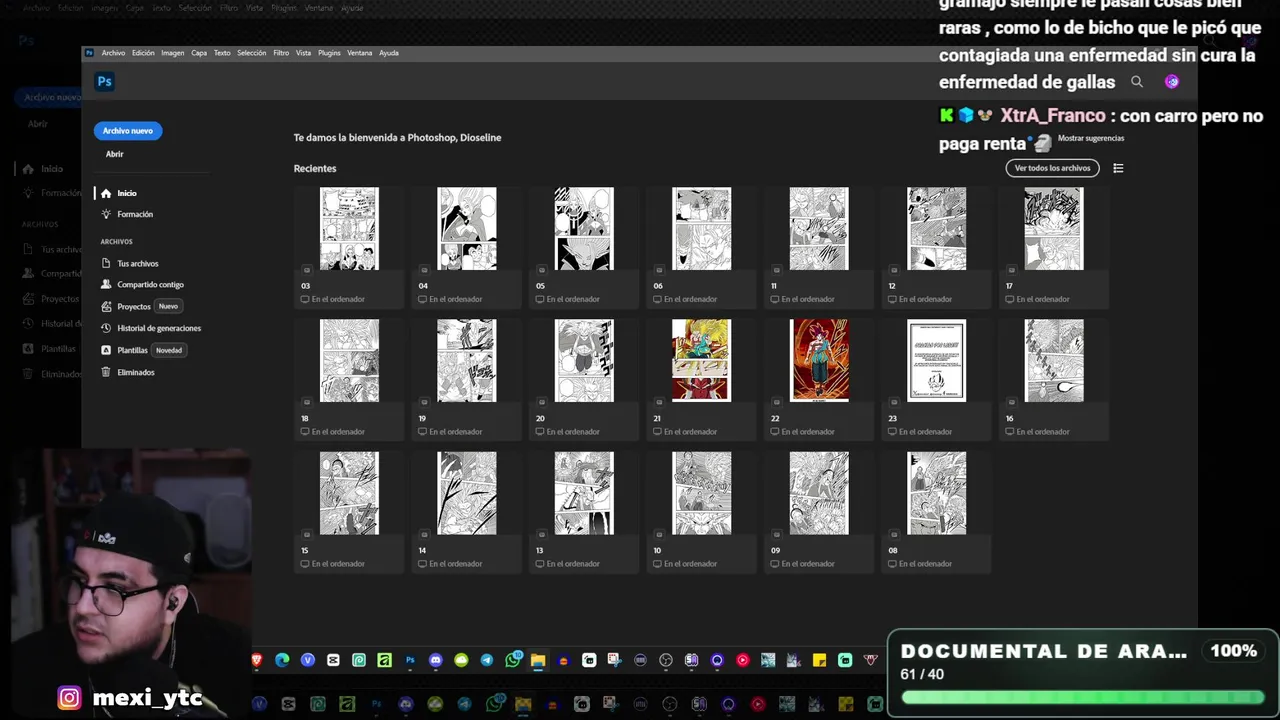Click the Recientes heading
Image resolution: width=1280 pixels, height=720 pixels.
click(315, 168)
